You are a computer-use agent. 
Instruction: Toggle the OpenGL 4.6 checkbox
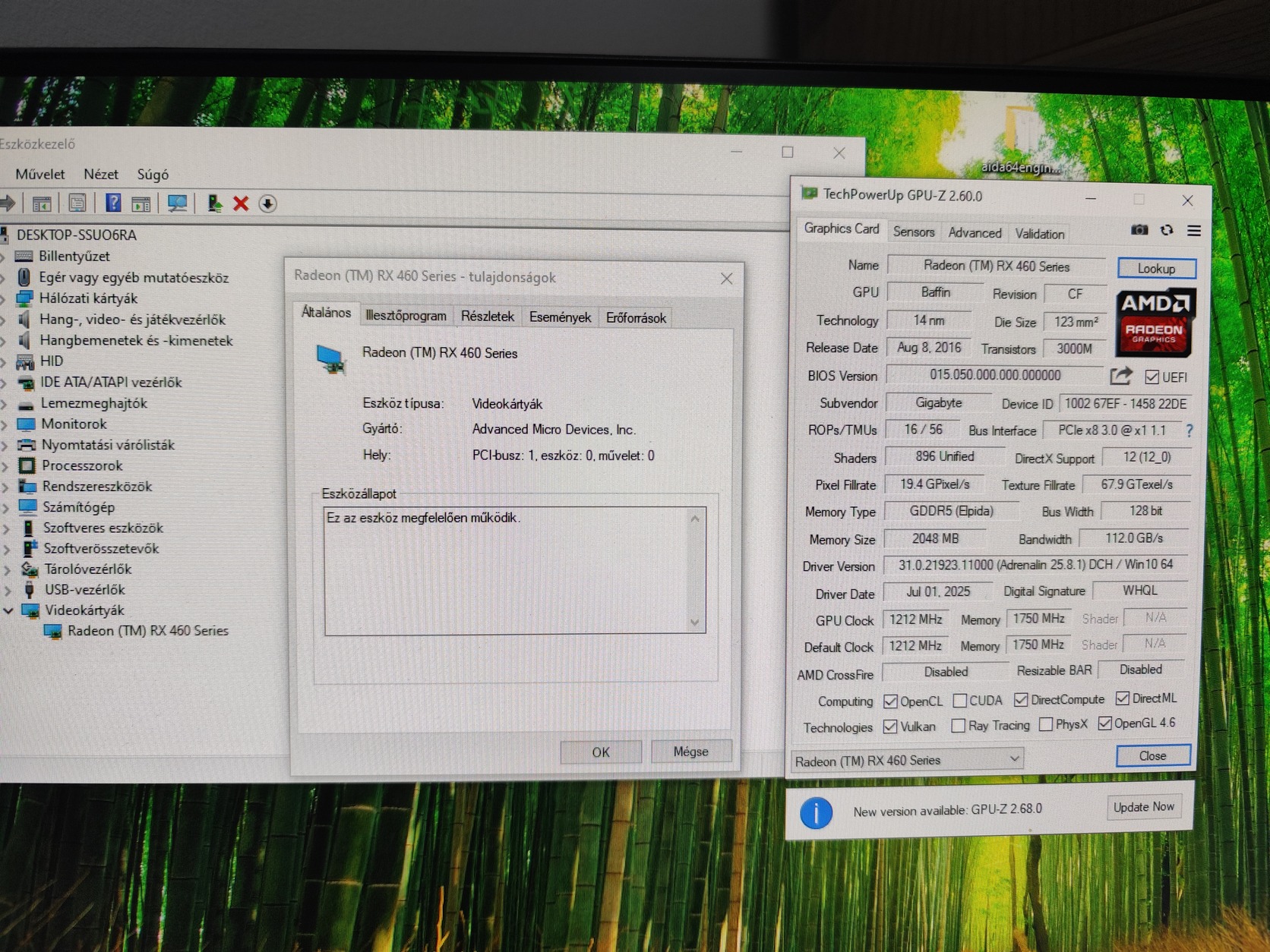pyautogui.click(x=1105, y=723)
